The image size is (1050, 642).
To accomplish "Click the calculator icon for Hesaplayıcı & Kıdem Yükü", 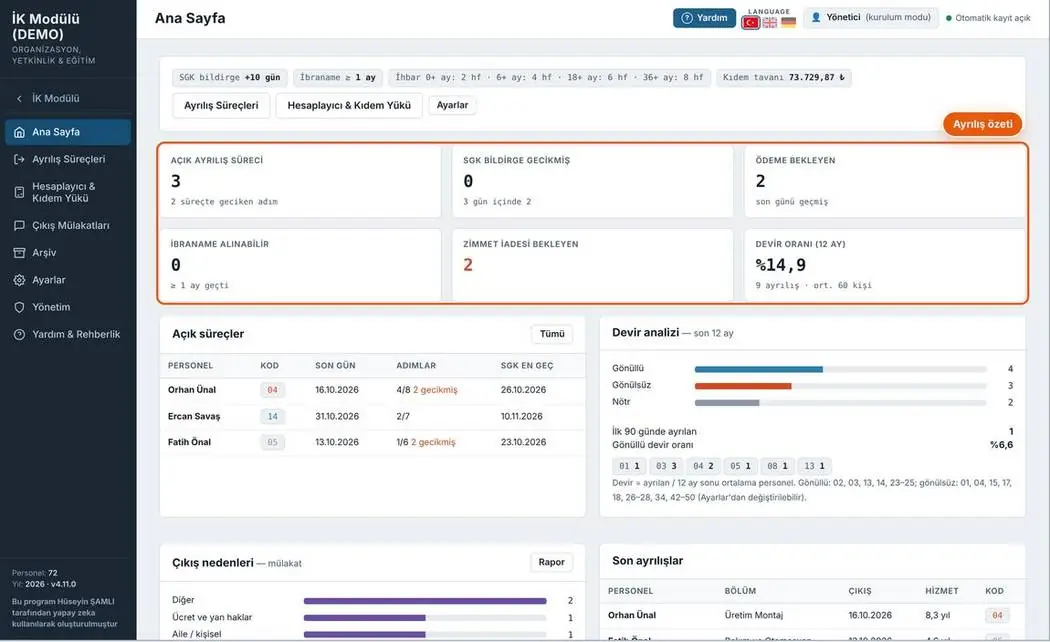I will [19, 192].
